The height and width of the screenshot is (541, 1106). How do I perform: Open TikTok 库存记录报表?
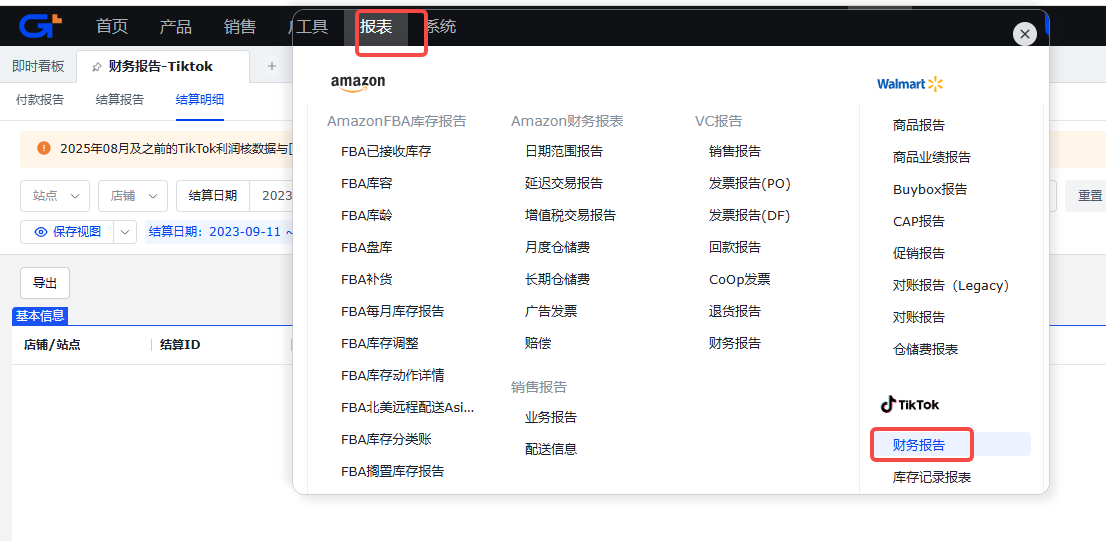pyautogui.click(x=932, y=478)
